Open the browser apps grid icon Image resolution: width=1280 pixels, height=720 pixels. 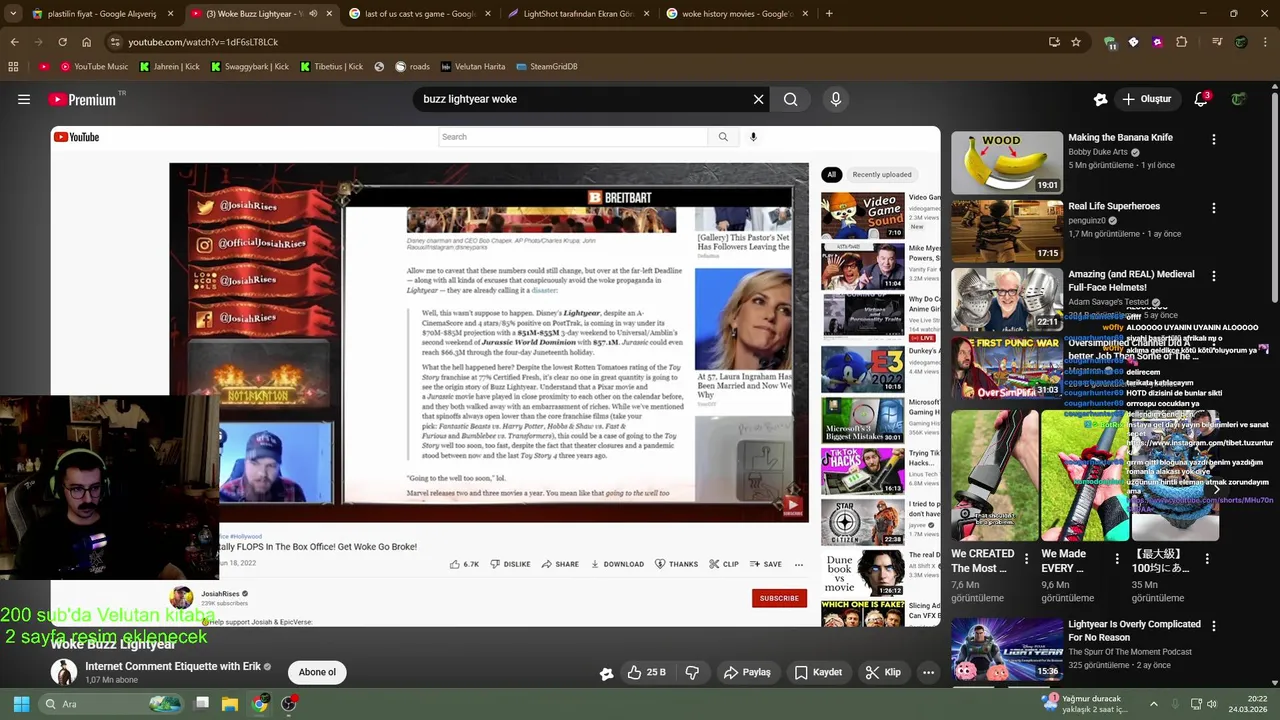click(x=13, y=67)
